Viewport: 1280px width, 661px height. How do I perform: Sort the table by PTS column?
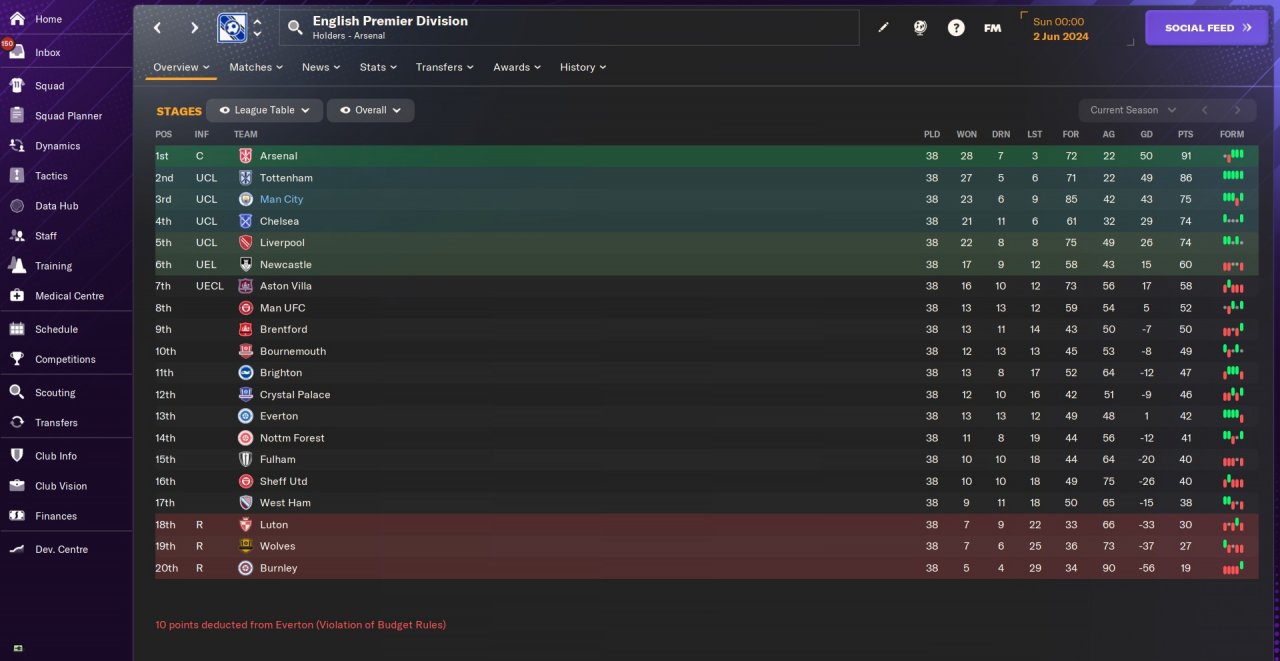coord(1186,134)
